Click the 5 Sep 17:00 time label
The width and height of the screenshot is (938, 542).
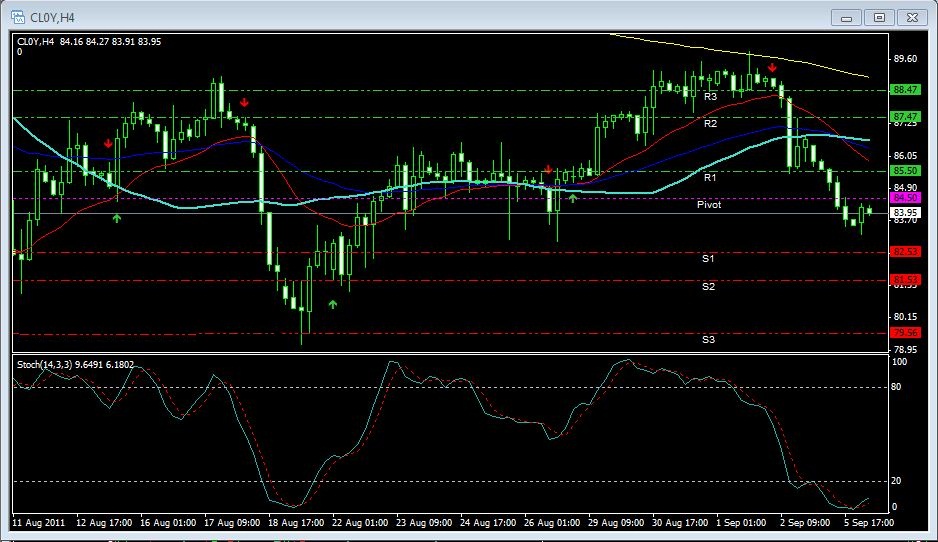coord(869,522)
